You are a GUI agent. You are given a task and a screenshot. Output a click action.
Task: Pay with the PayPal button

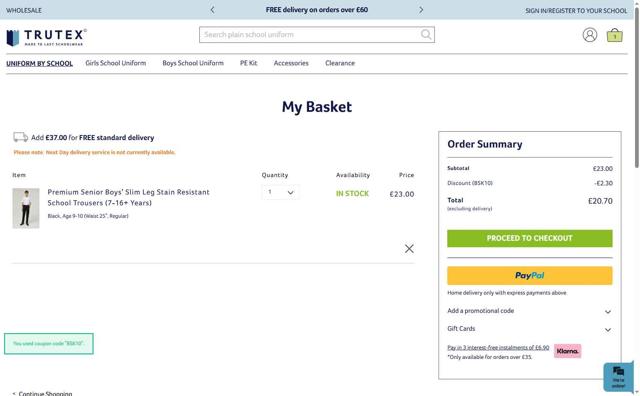pos(529,276)
